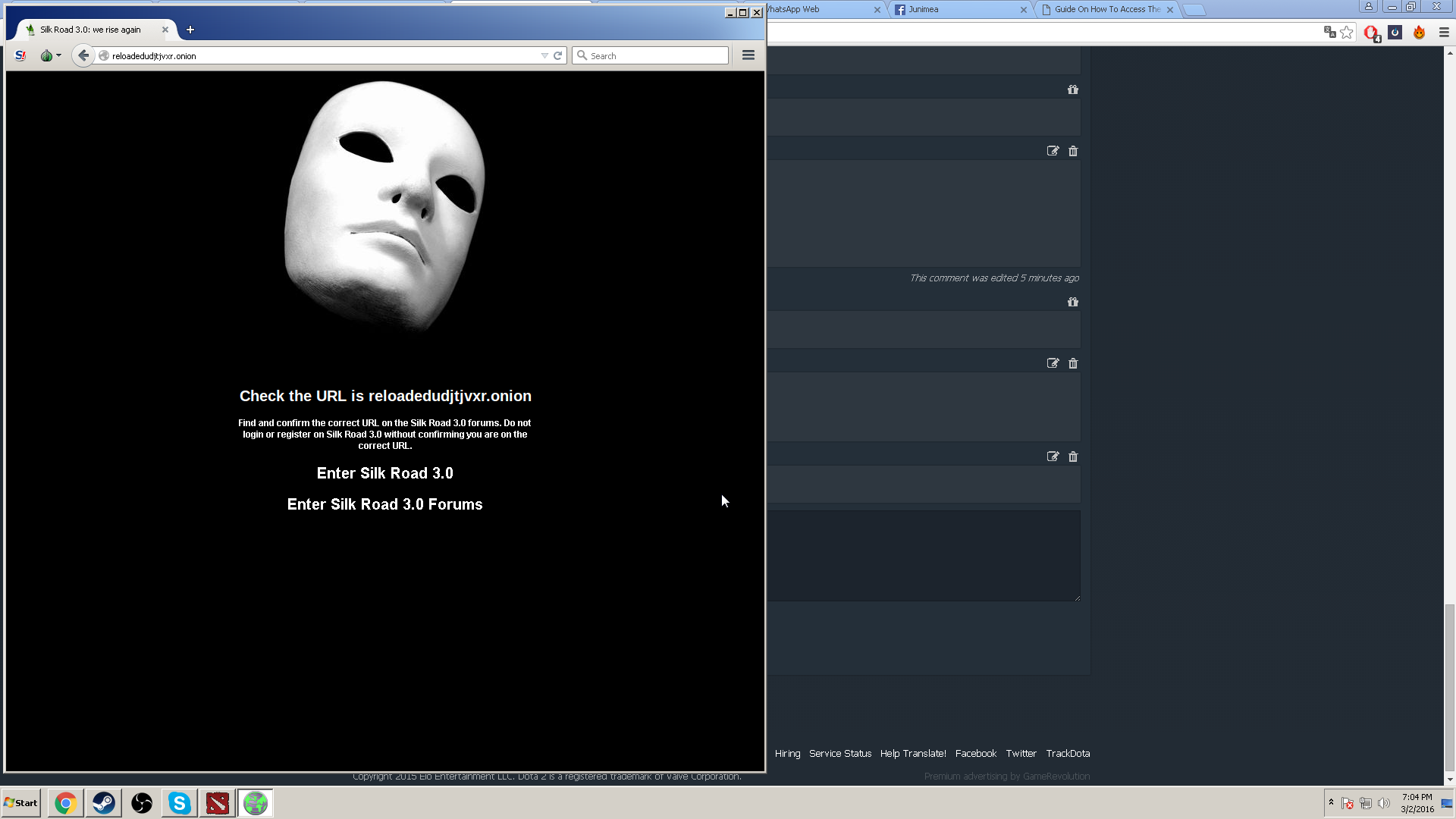Click the 'Enter Silk Road 3.0 Forums' link
This screenshot has height=819, width=1456.
384,504
